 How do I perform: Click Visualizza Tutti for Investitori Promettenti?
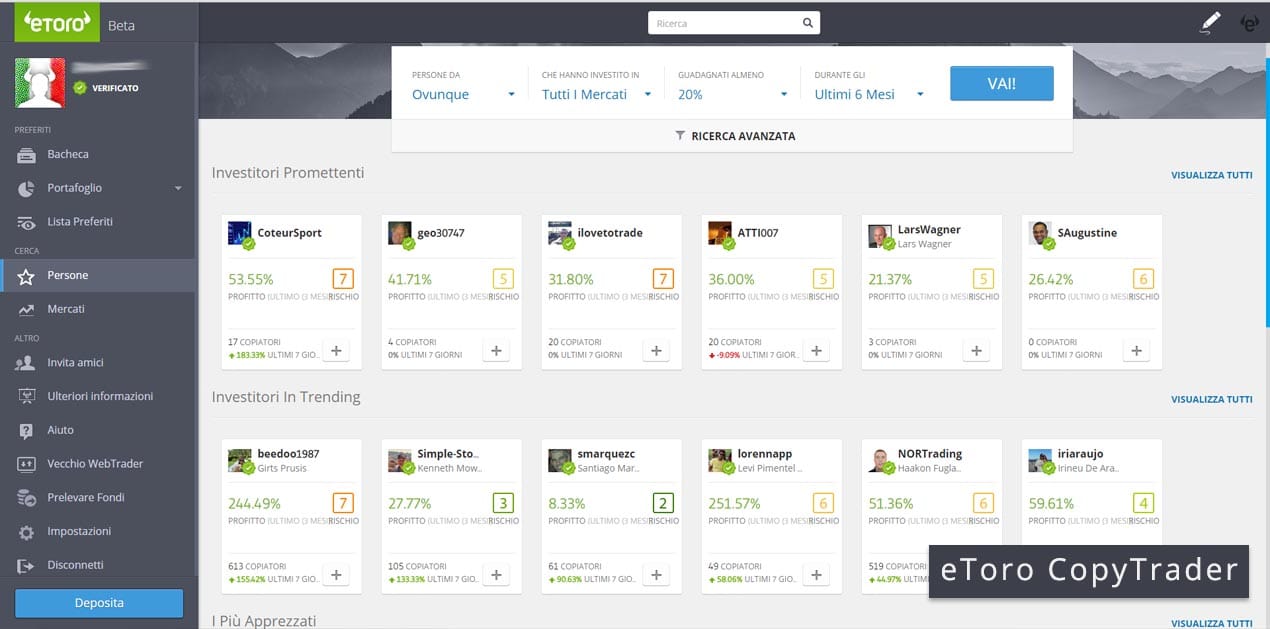click(1211, 175)
